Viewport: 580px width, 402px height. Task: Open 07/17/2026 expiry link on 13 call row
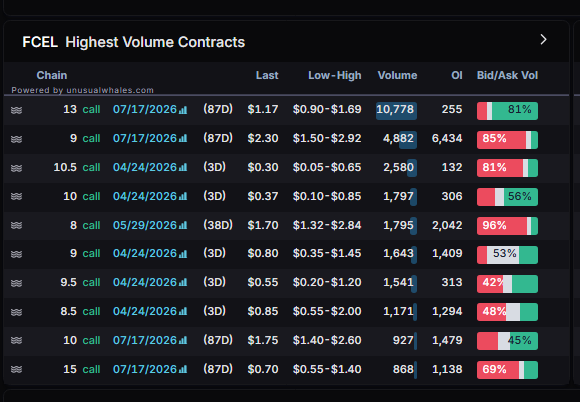145,109
